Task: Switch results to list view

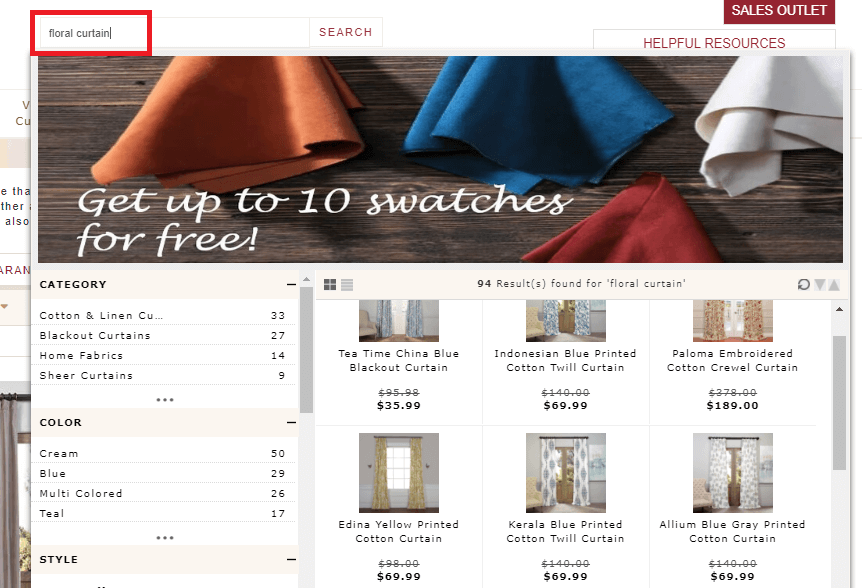Action: [x=346, y=285]
